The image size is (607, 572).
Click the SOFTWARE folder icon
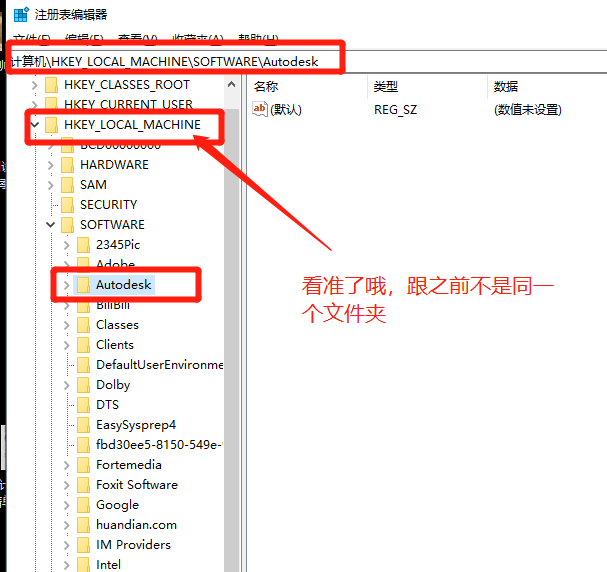[x=67, y=225]
